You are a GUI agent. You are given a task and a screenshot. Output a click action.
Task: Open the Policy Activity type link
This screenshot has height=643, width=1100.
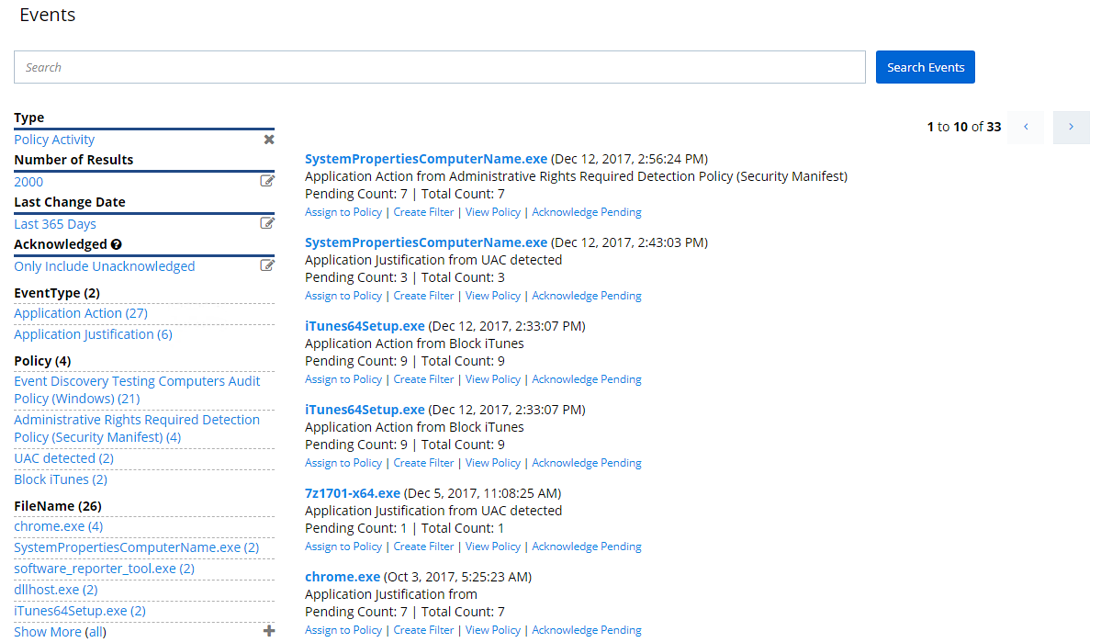tap(54, 140)
